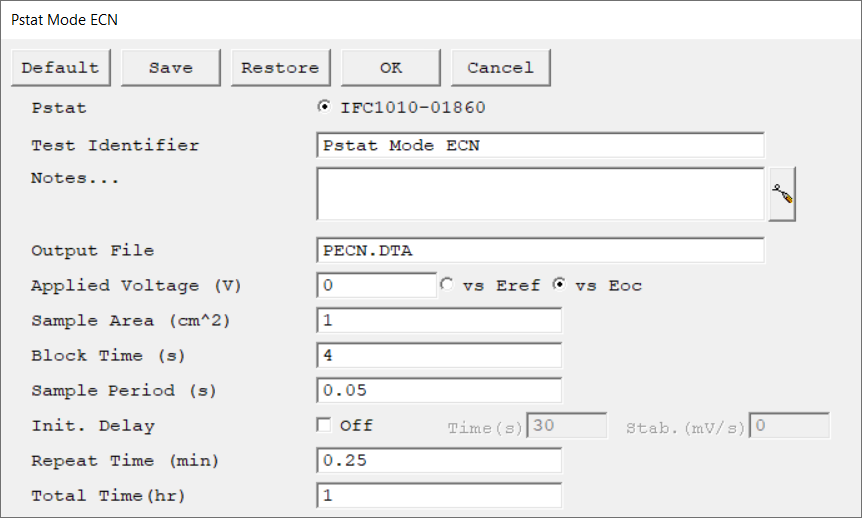The height and width of the screenshot is (518, 862).
Task: Click the Default button
Action: tap(61, 68)
